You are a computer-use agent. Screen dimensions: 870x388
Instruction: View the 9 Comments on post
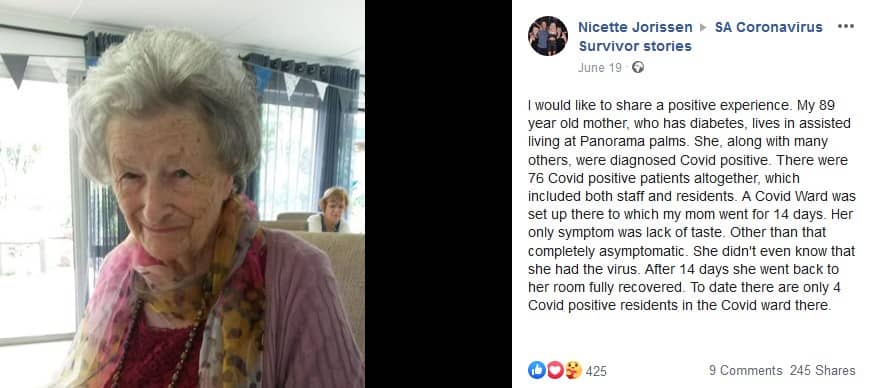tap(745, 370)
